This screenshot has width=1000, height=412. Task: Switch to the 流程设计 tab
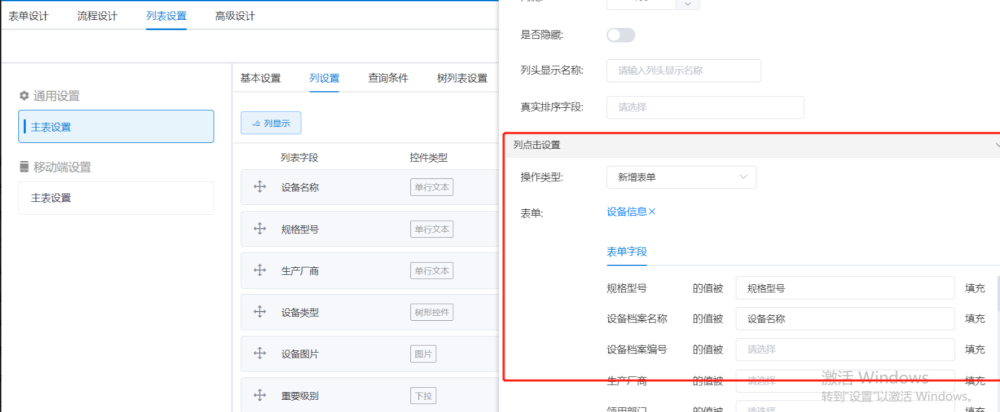[97, 16]
